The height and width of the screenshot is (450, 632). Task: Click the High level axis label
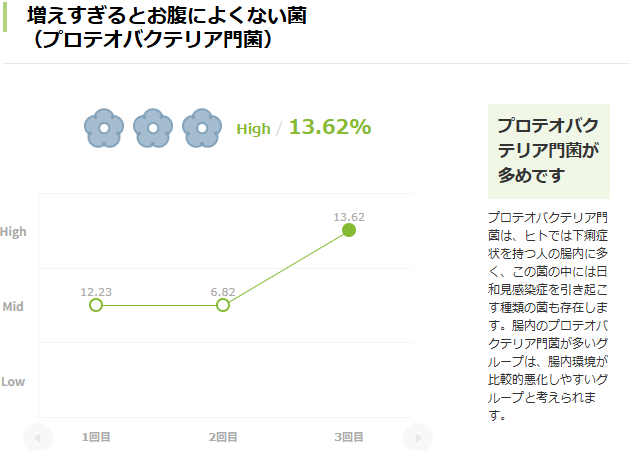[14, 232]
